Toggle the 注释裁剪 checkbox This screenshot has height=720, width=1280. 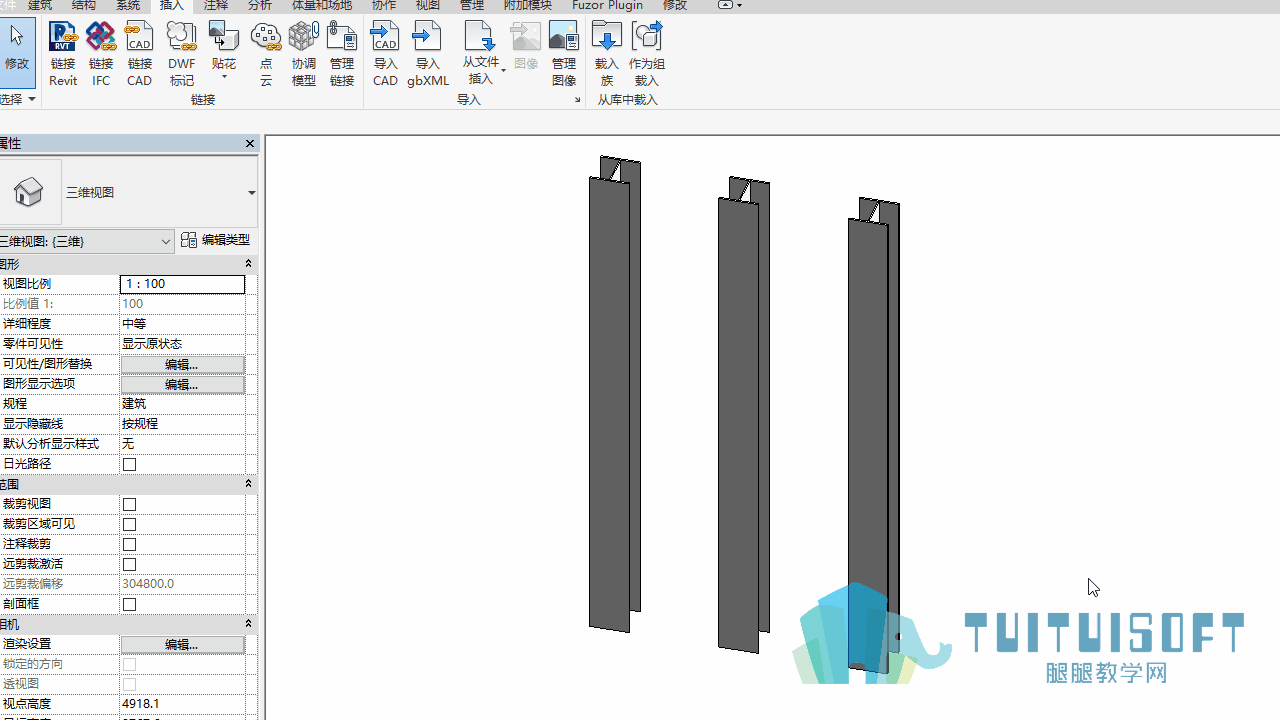(x=129, y=544)
